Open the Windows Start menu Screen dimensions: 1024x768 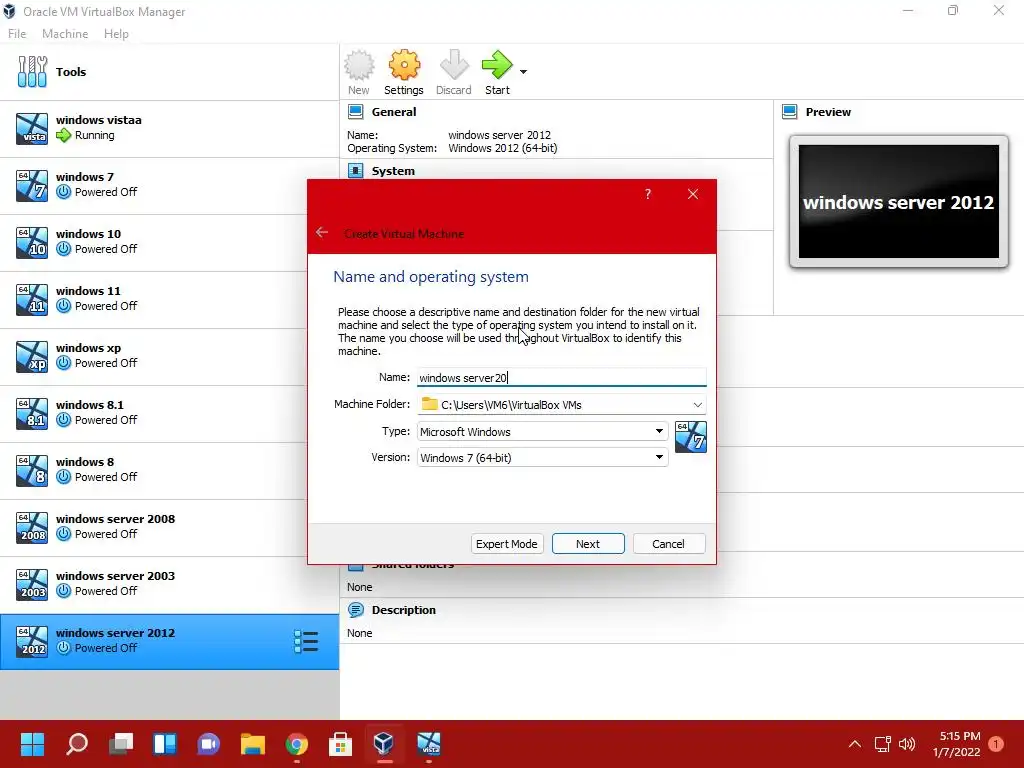(32, 744)
